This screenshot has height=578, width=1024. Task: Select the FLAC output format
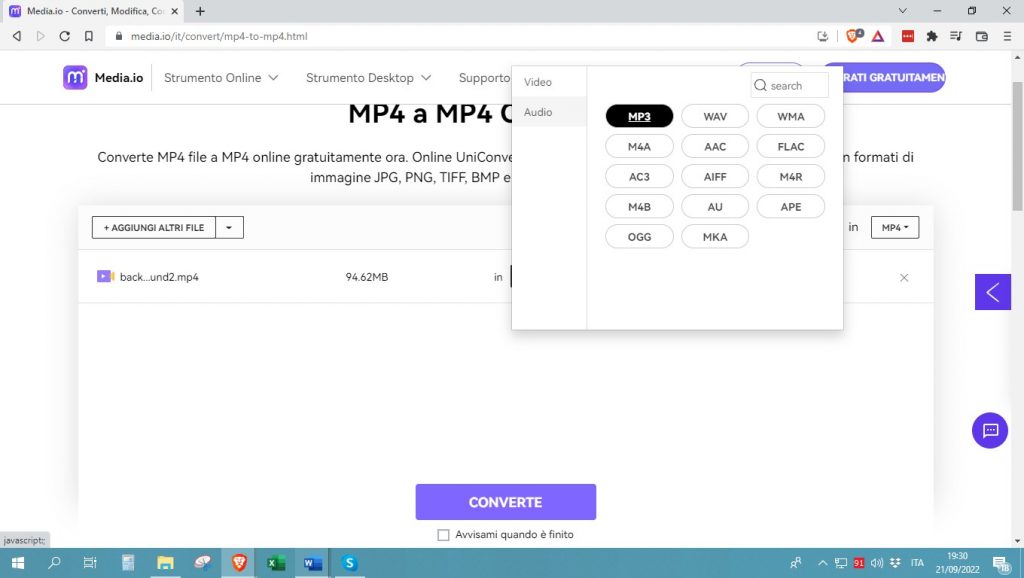click(790, 146)
